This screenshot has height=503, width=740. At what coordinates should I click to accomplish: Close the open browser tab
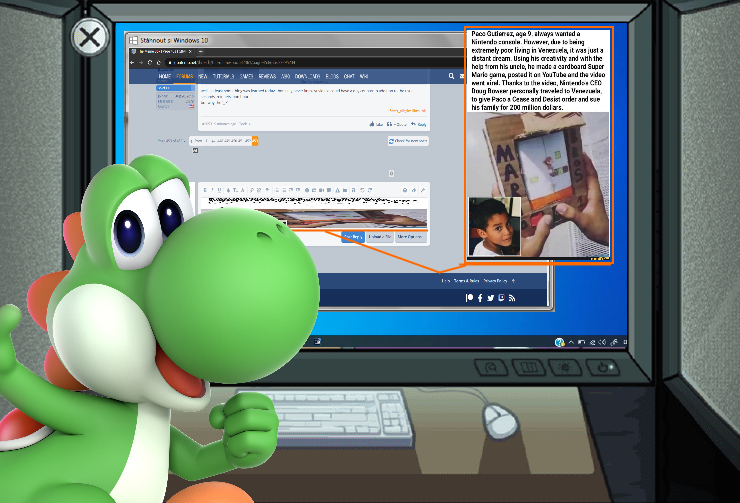[190, 51]
